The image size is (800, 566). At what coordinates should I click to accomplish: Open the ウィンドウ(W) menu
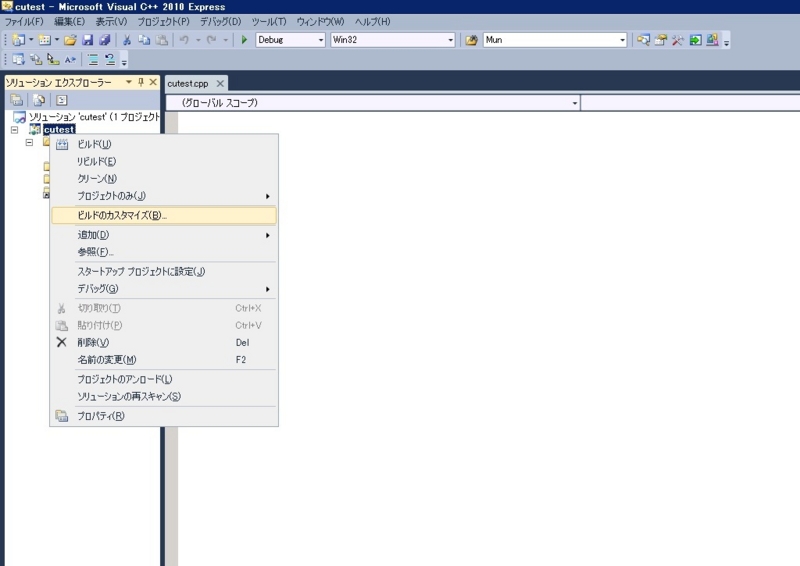(320, 21)
